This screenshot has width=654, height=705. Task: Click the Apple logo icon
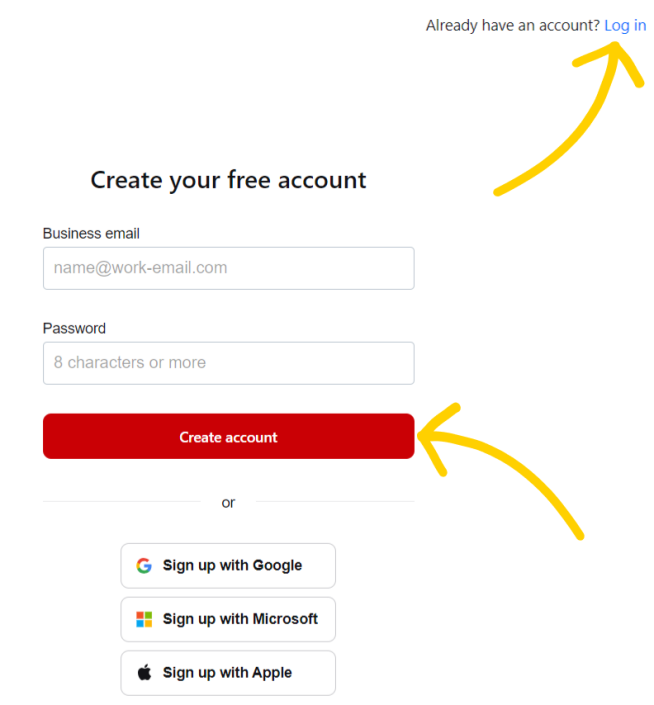tap(144, 672)
